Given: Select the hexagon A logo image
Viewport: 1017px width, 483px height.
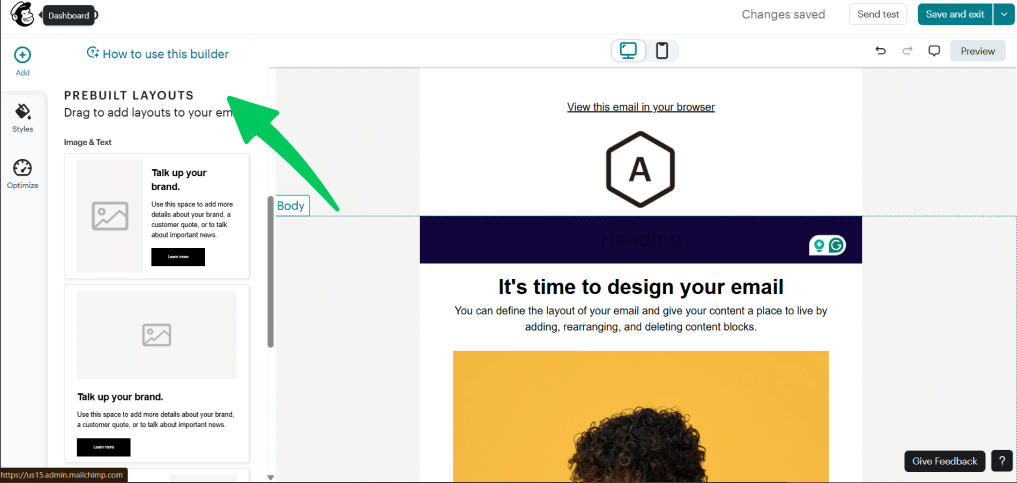Looking at the screenshot, I should [x=640, y=169].
